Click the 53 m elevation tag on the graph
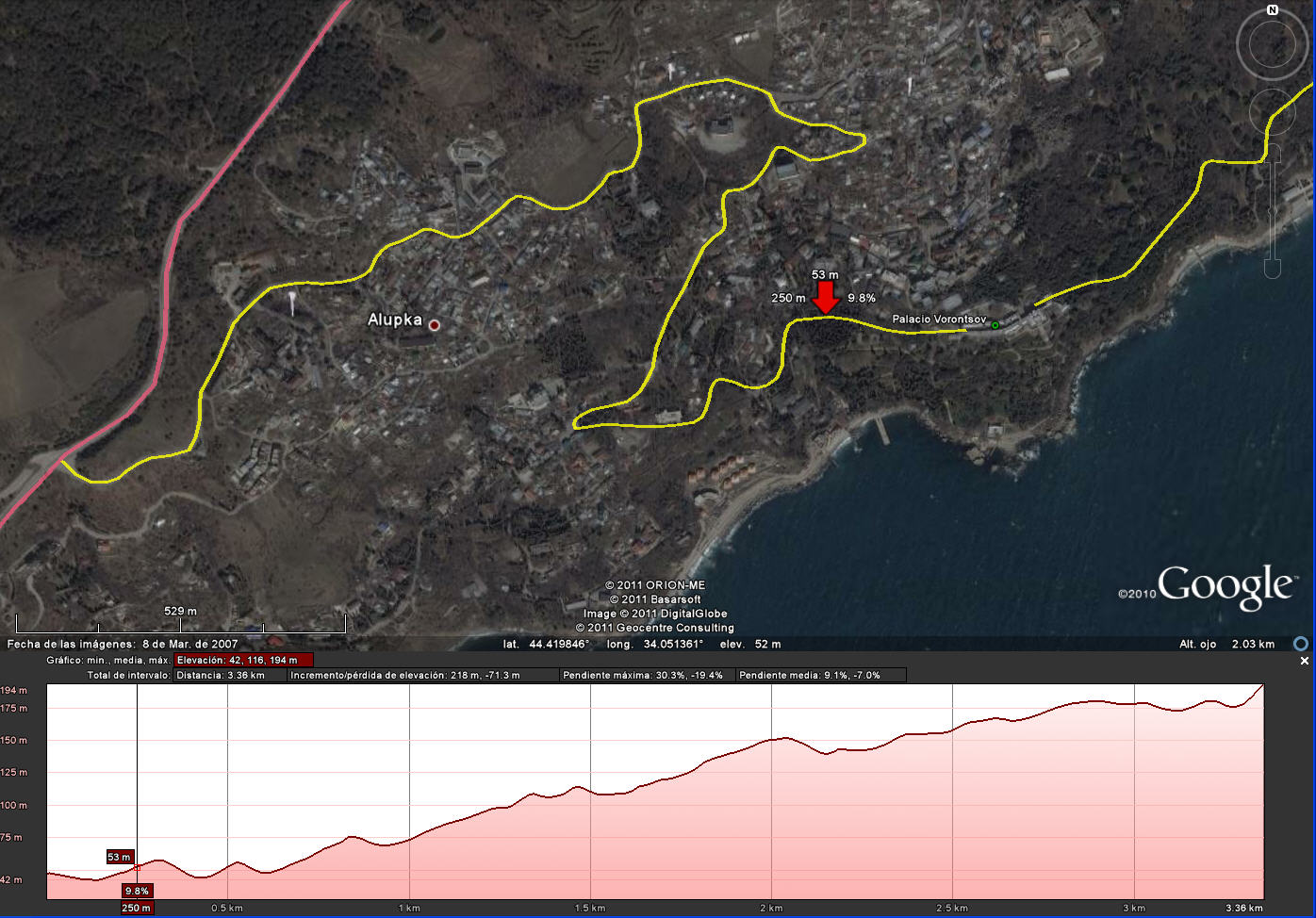The image size is (1316, 918). [x=119, y=857]
